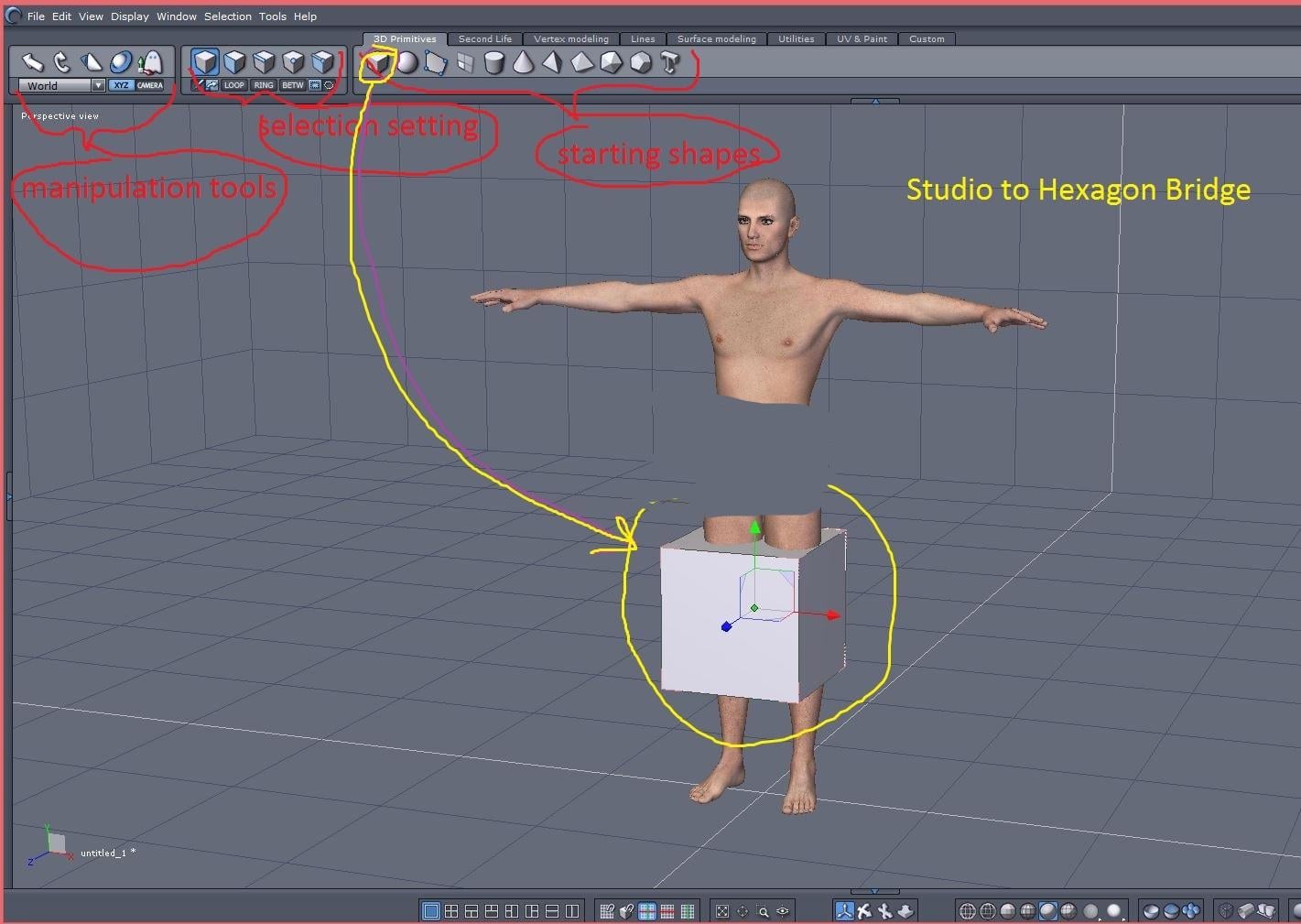Enable Select Faces mode
Viewport: 1301px width, 924px height.
tap(235, 62)
